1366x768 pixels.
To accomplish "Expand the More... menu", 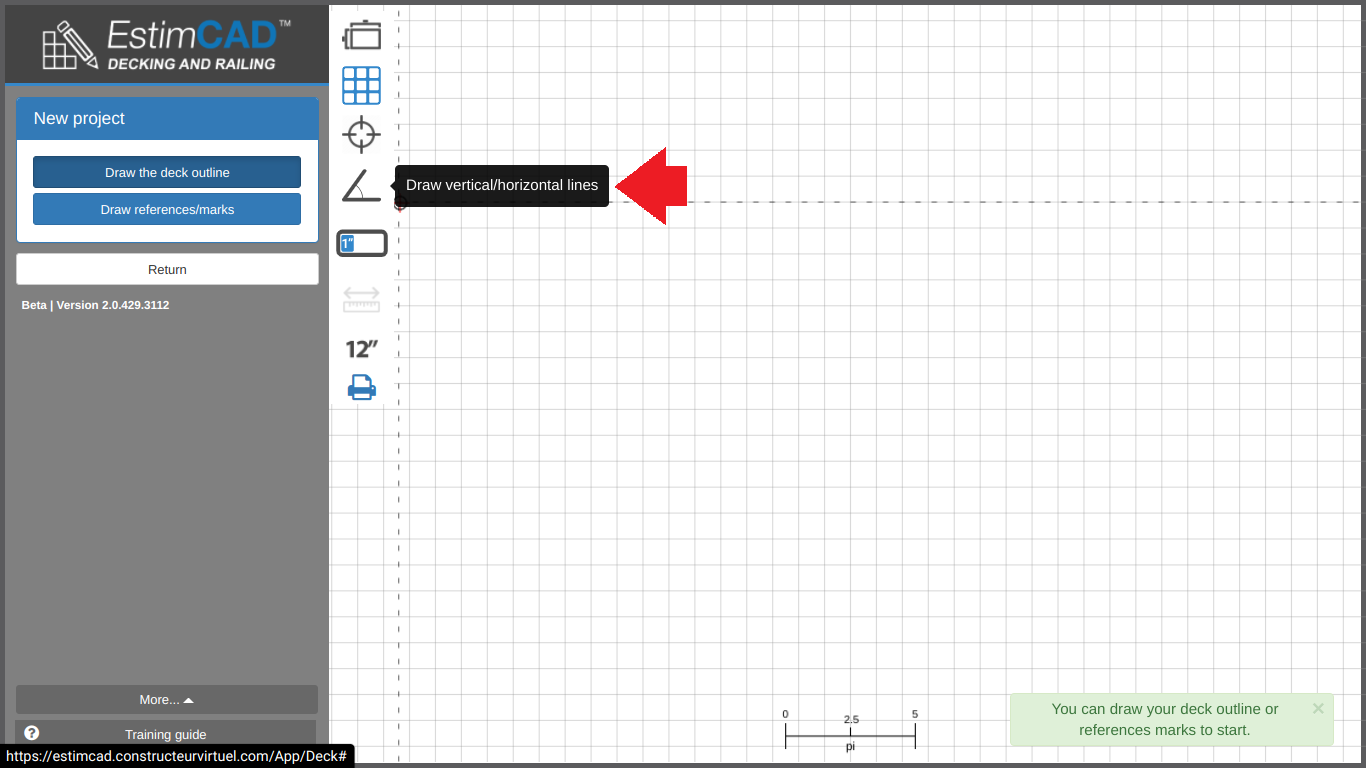I will tap(167, 700).
